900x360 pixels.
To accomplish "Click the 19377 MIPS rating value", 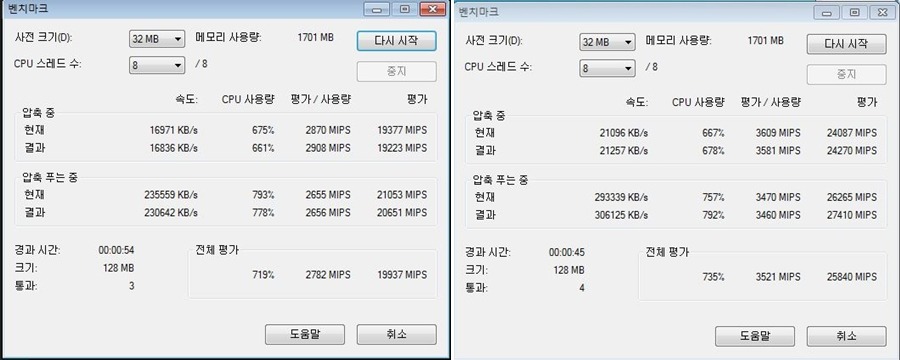I will click(x=402, y=130).
